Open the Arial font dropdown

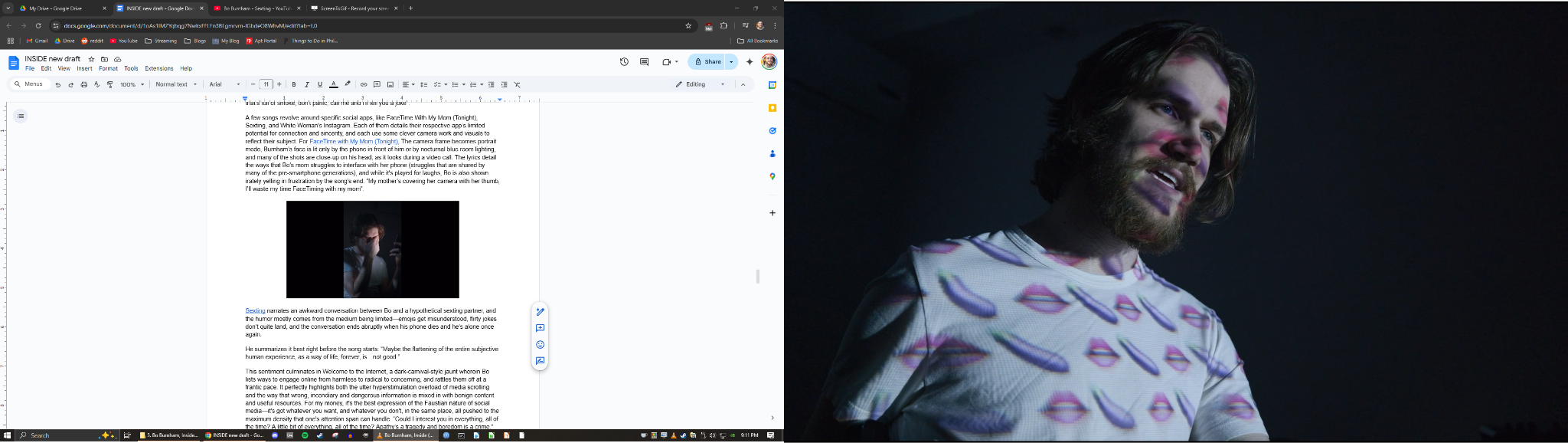coord(224,84)
